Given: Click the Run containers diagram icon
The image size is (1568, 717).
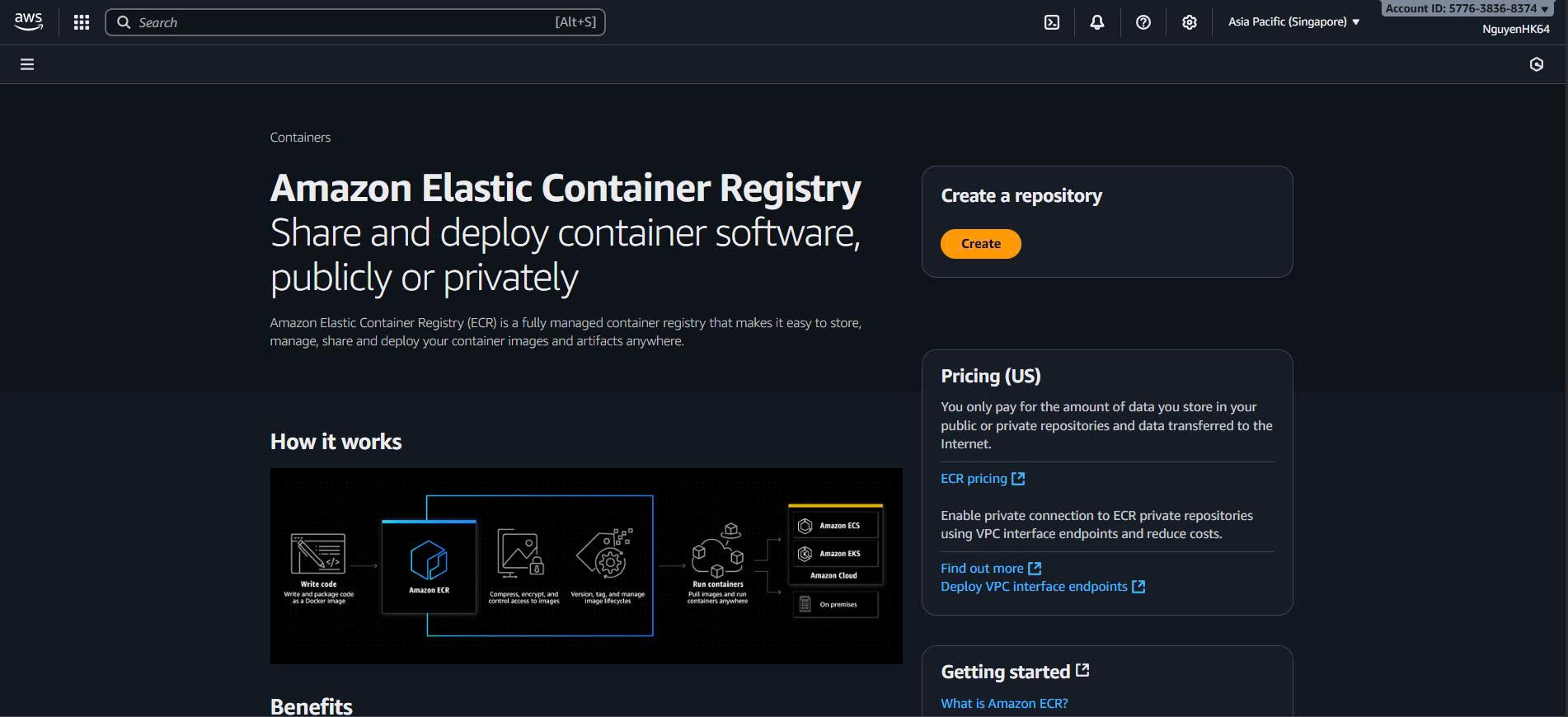Looking at the screenshot, I should (718, 551).
